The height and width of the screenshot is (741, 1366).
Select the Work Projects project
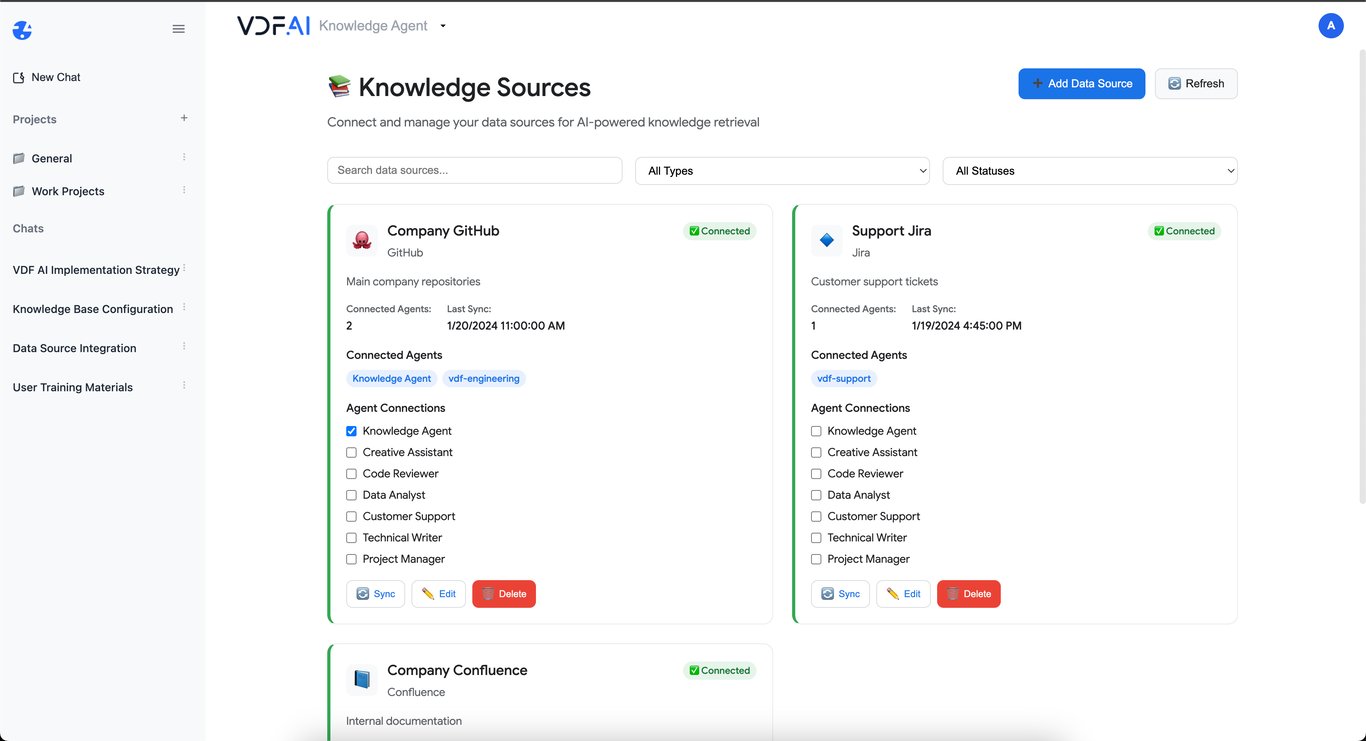tap(70, 191)
